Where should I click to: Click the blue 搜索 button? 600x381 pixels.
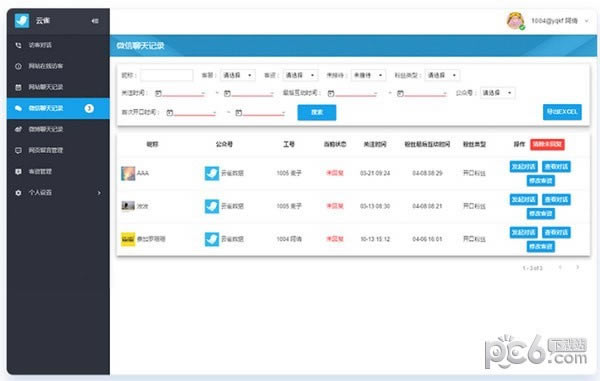tap(317, 112)
